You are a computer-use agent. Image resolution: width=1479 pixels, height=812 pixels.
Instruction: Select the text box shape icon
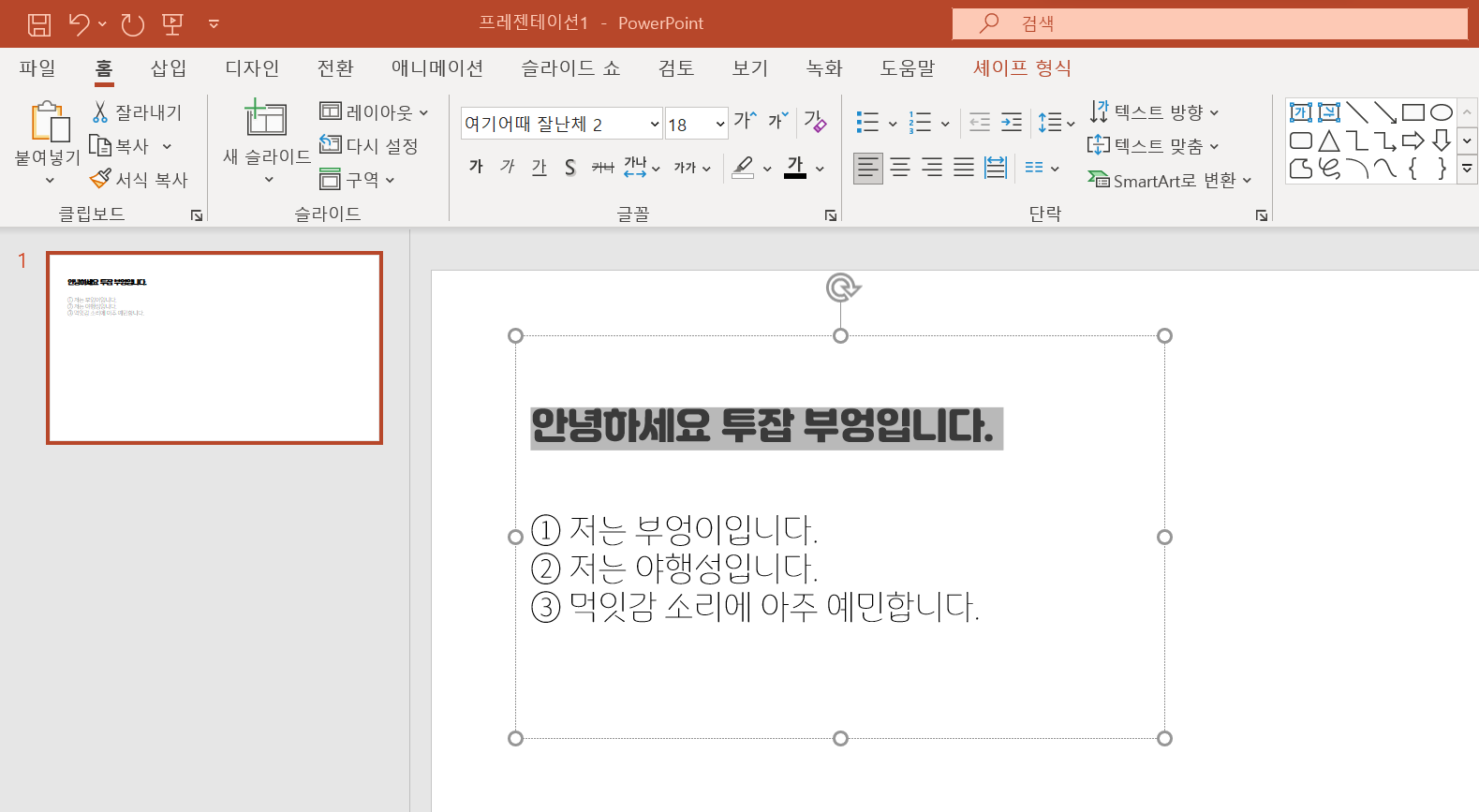point(1301,113)
